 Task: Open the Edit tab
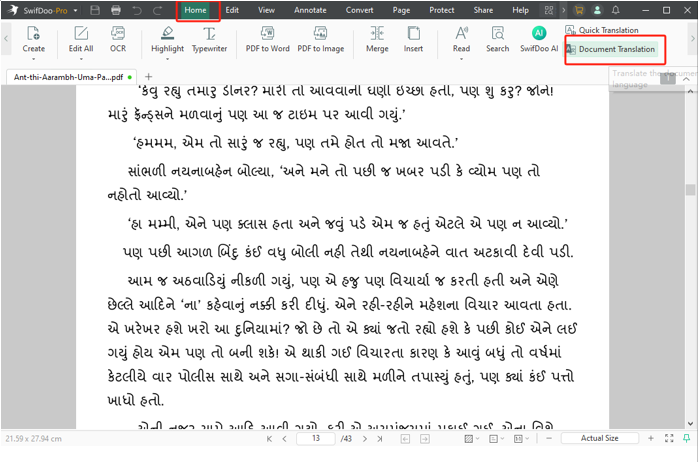click(x=232, y=10)
